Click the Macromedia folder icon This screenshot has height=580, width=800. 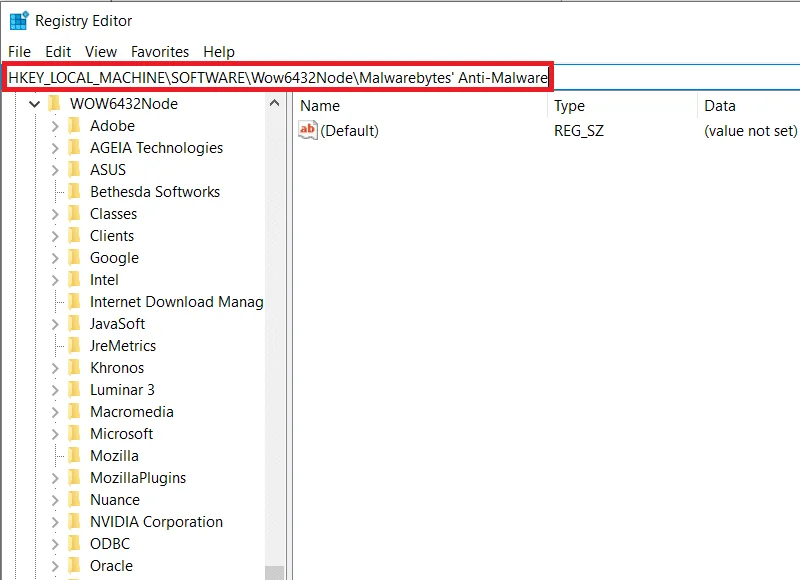(74, 412)
